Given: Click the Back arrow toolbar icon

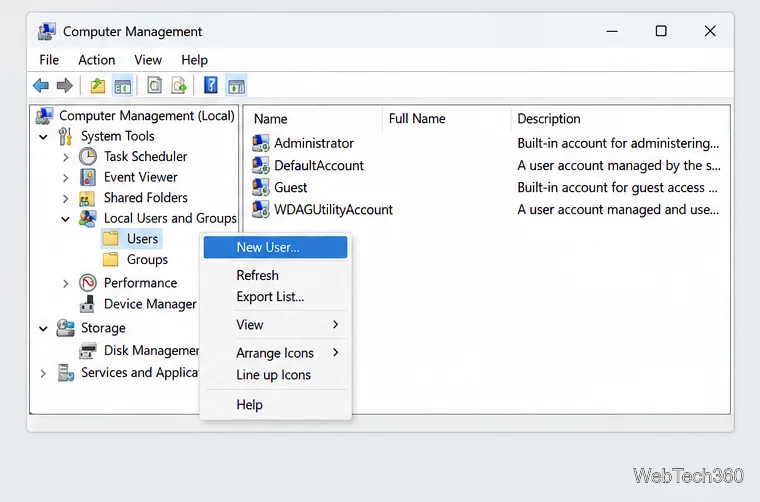Looking at the screenshot, I should [x=41, y=86].
